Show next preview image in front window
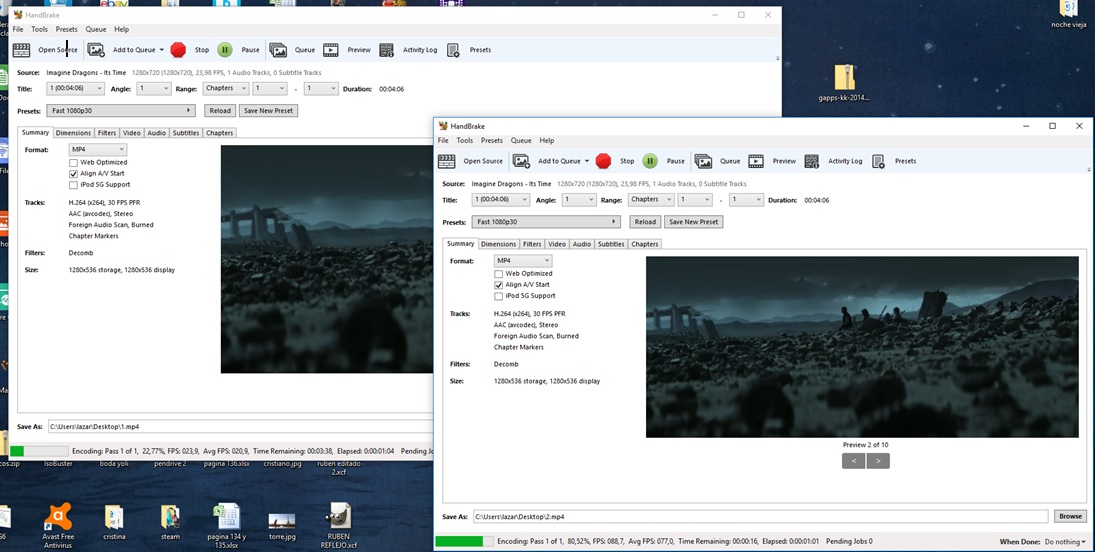 (x=878, y=460)
